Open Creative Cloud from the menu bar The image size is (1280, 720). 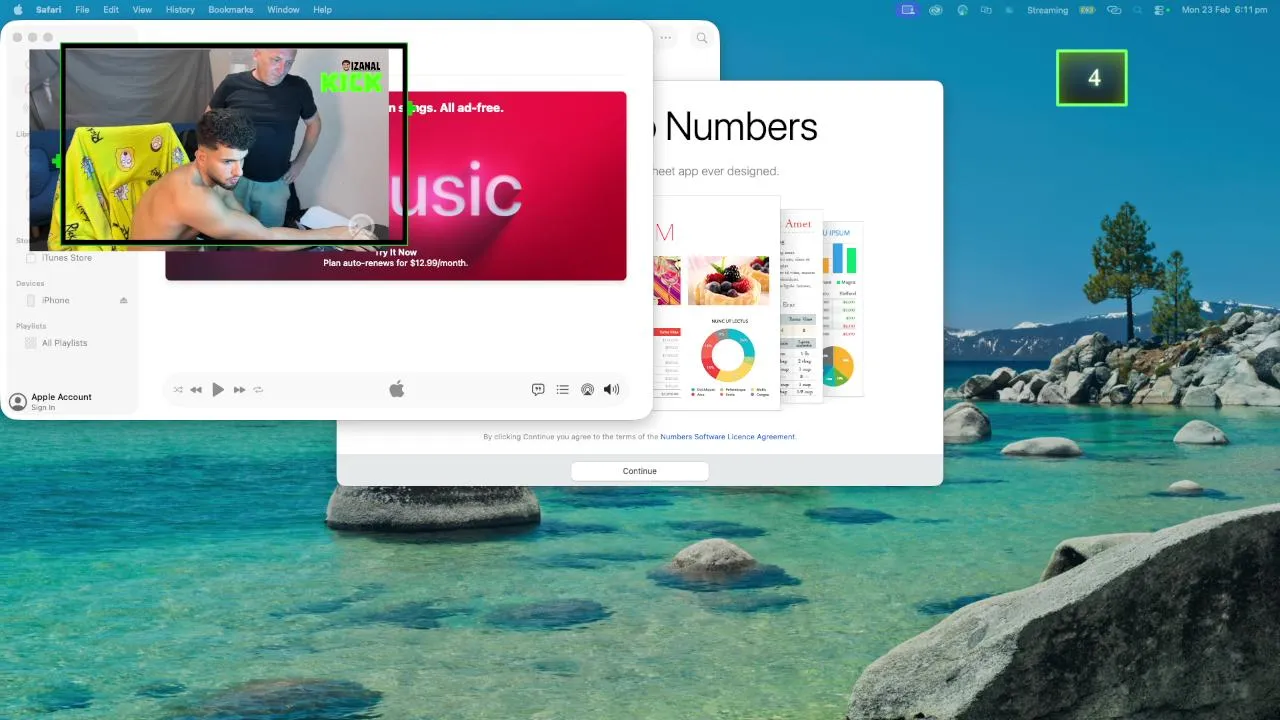tap(936, 9)
